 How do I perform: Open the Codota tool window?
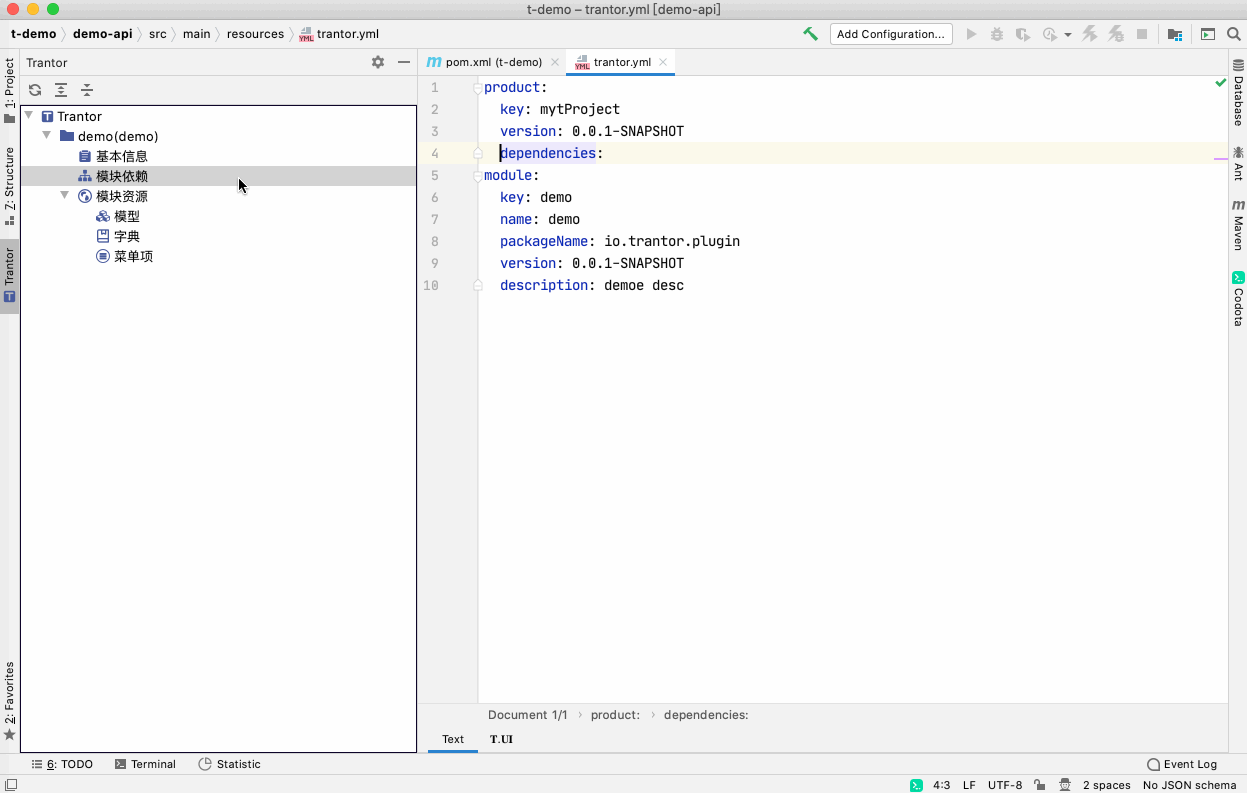click(1238, 298)
